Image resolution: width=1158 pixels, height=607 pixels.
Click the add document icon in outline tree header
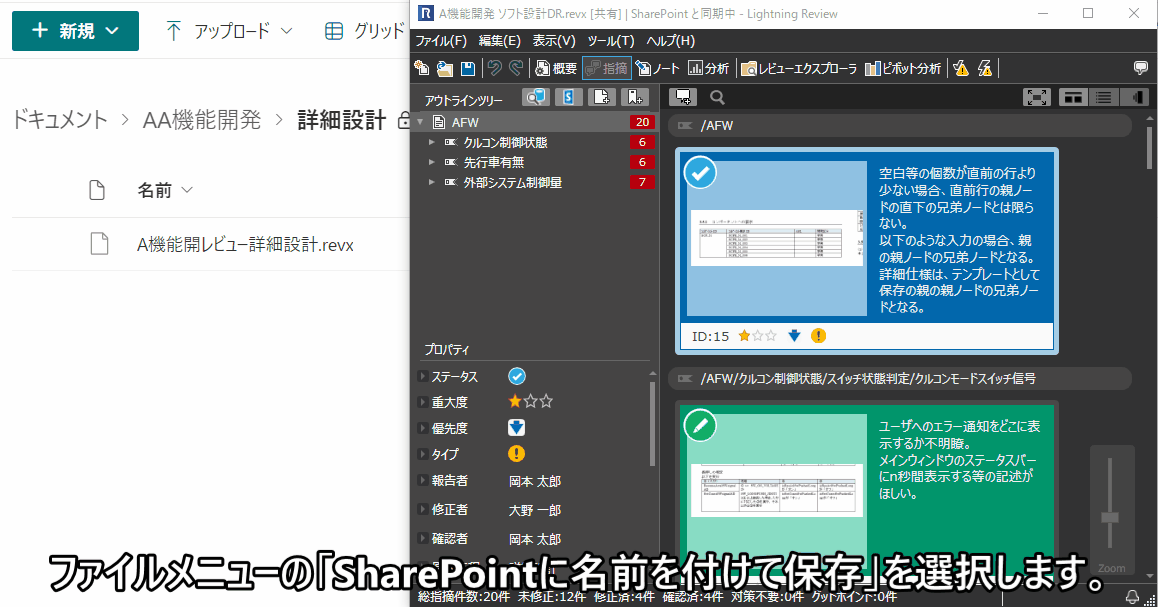click(x=602, y=97)
